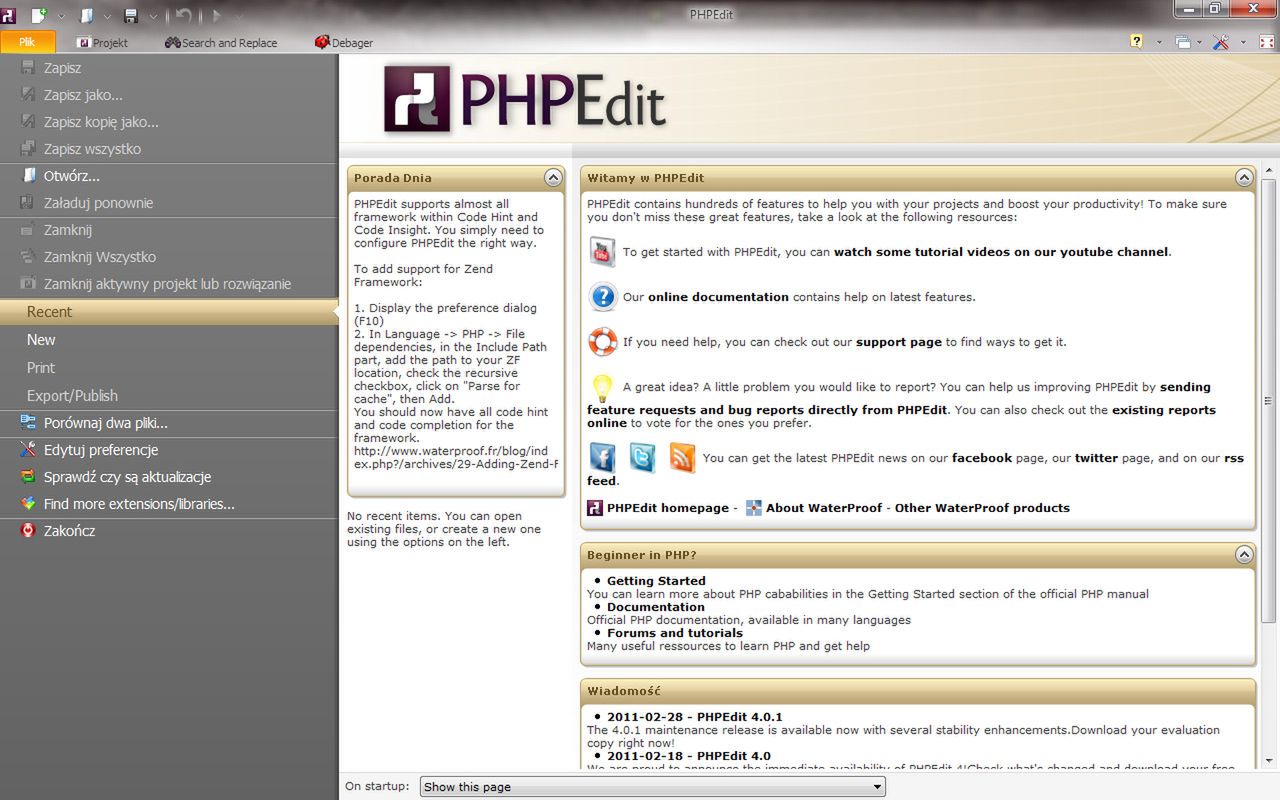Open the Plik file tab
1280x800 pixels.
(28, 43)
